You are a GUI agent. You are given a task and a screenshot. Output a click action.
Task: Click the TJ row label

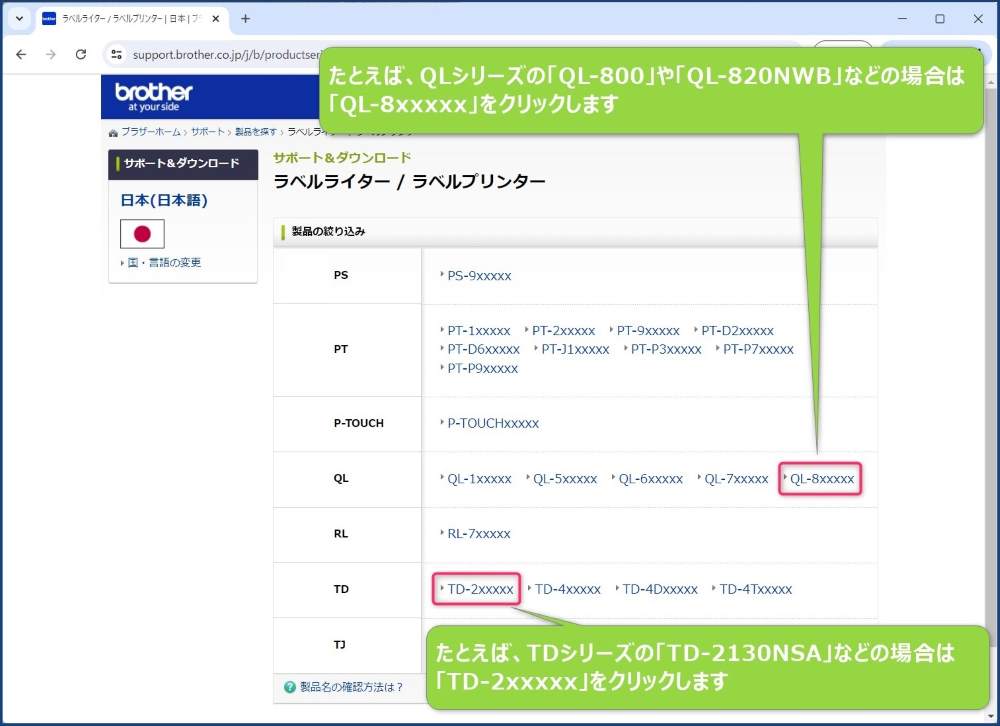(x=339, y=644)
